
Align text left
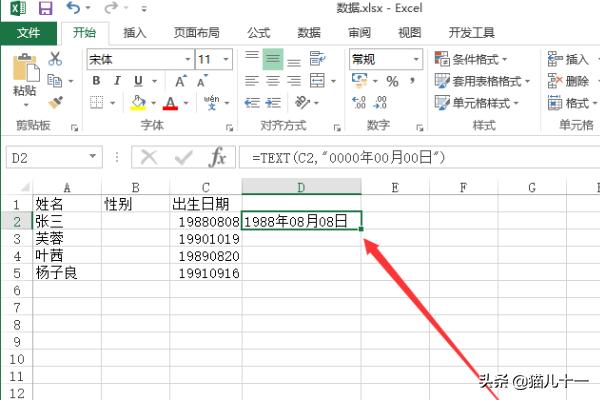coord(252,81)
